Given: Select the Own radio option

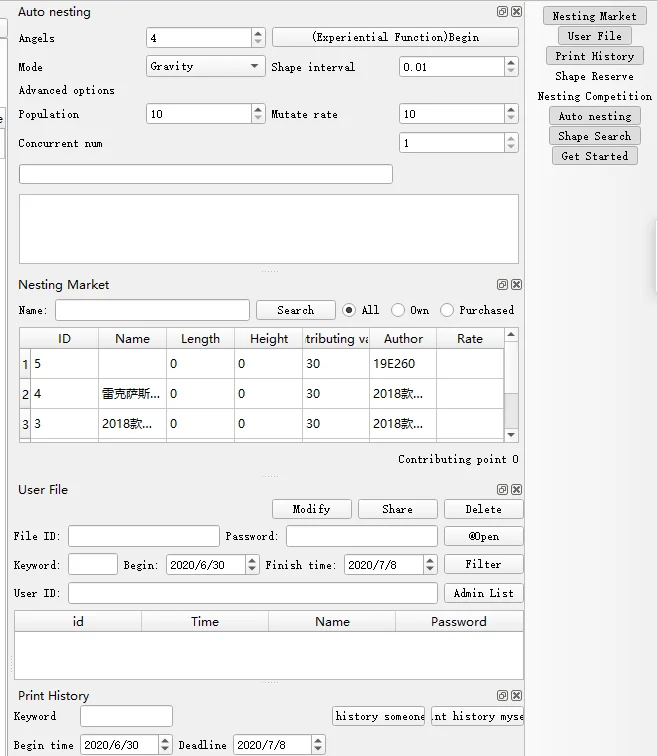Looking at the screenshot, I should click(x=398, y=310).
